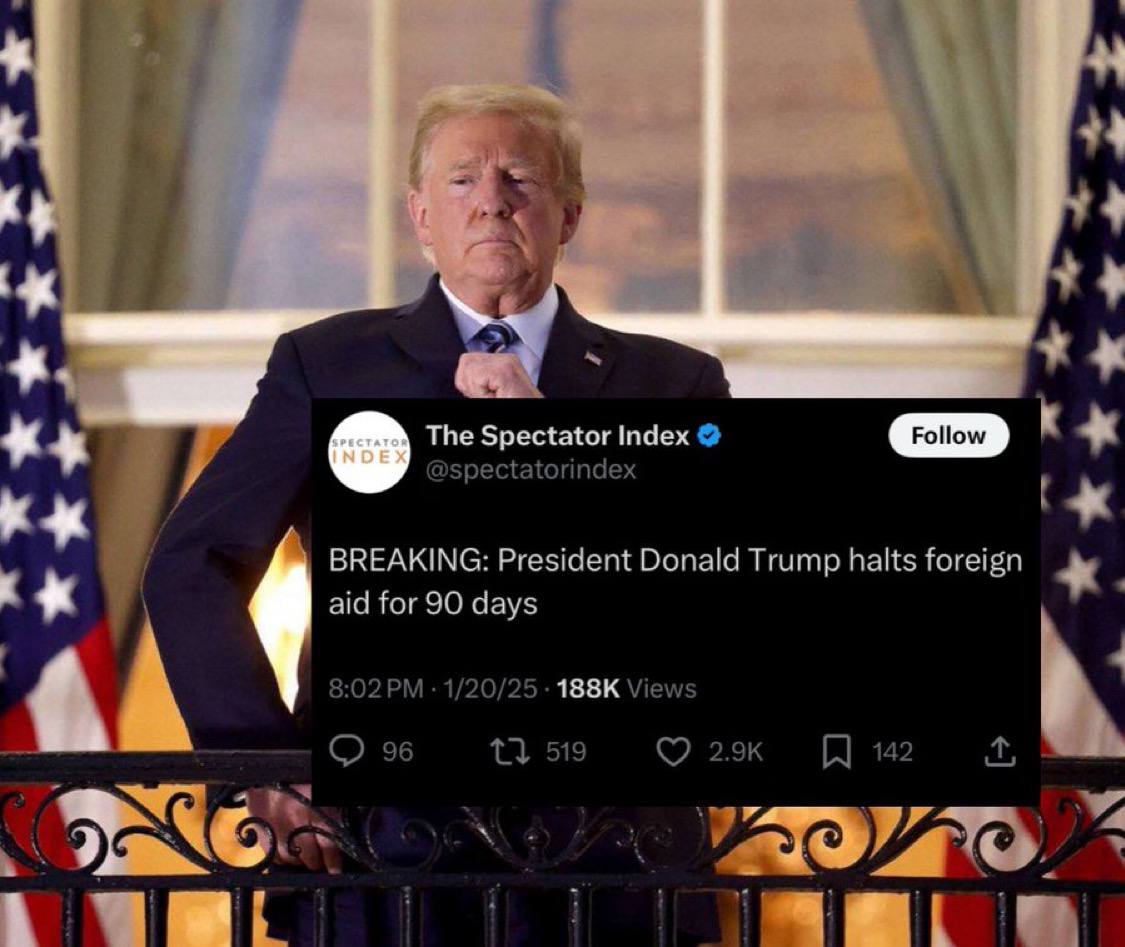Select the BREAKING foreign aid post text
This screenshot has width=1125, height=947.
click(x=675, y=581)
